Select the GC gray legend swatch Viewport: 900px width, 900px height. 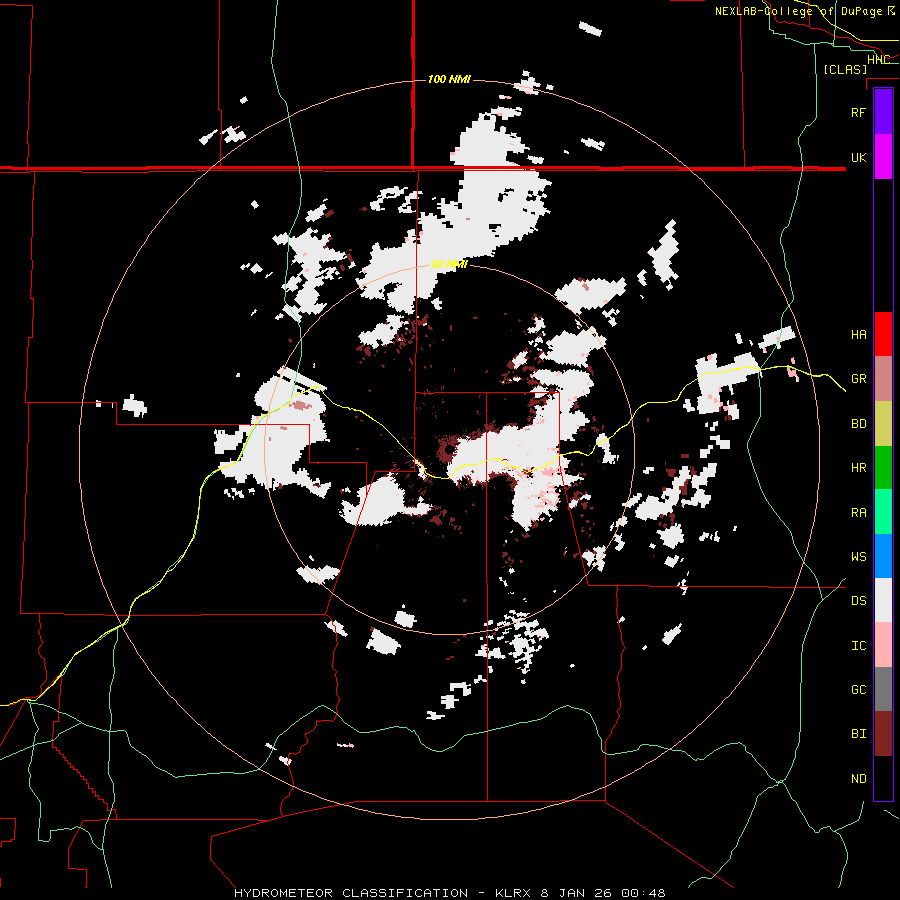click(x=883, y=689)
